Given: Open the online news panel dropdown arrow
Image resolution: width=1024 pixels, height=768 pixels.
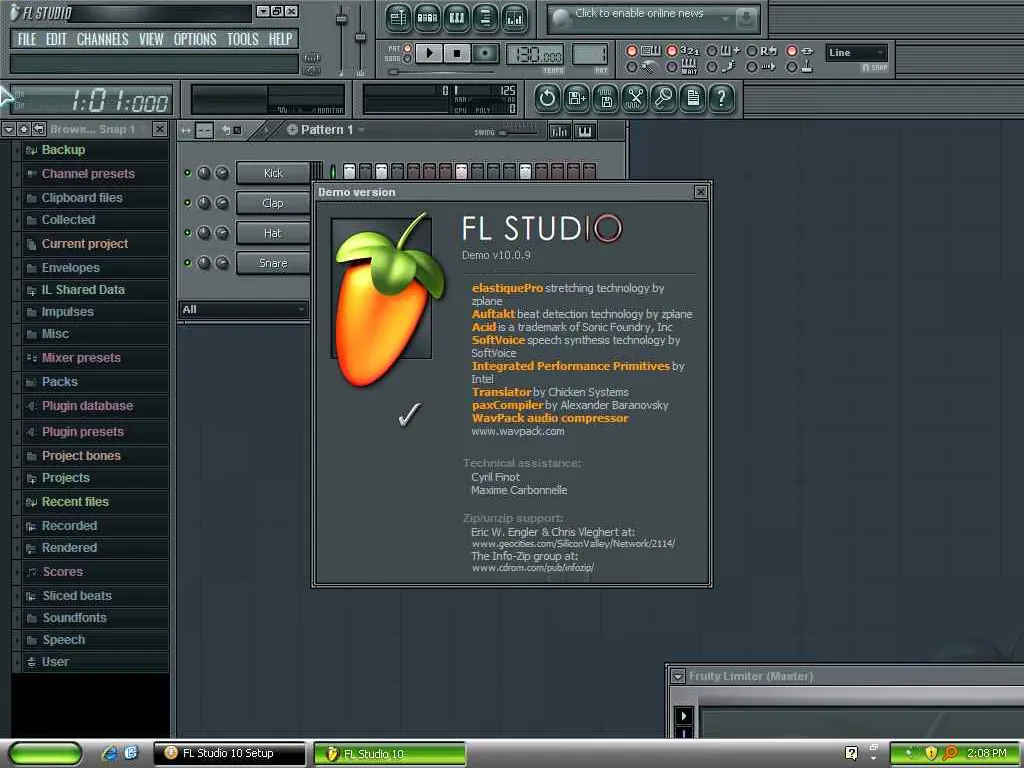Looking at the screenshot, I should [724, 19].
